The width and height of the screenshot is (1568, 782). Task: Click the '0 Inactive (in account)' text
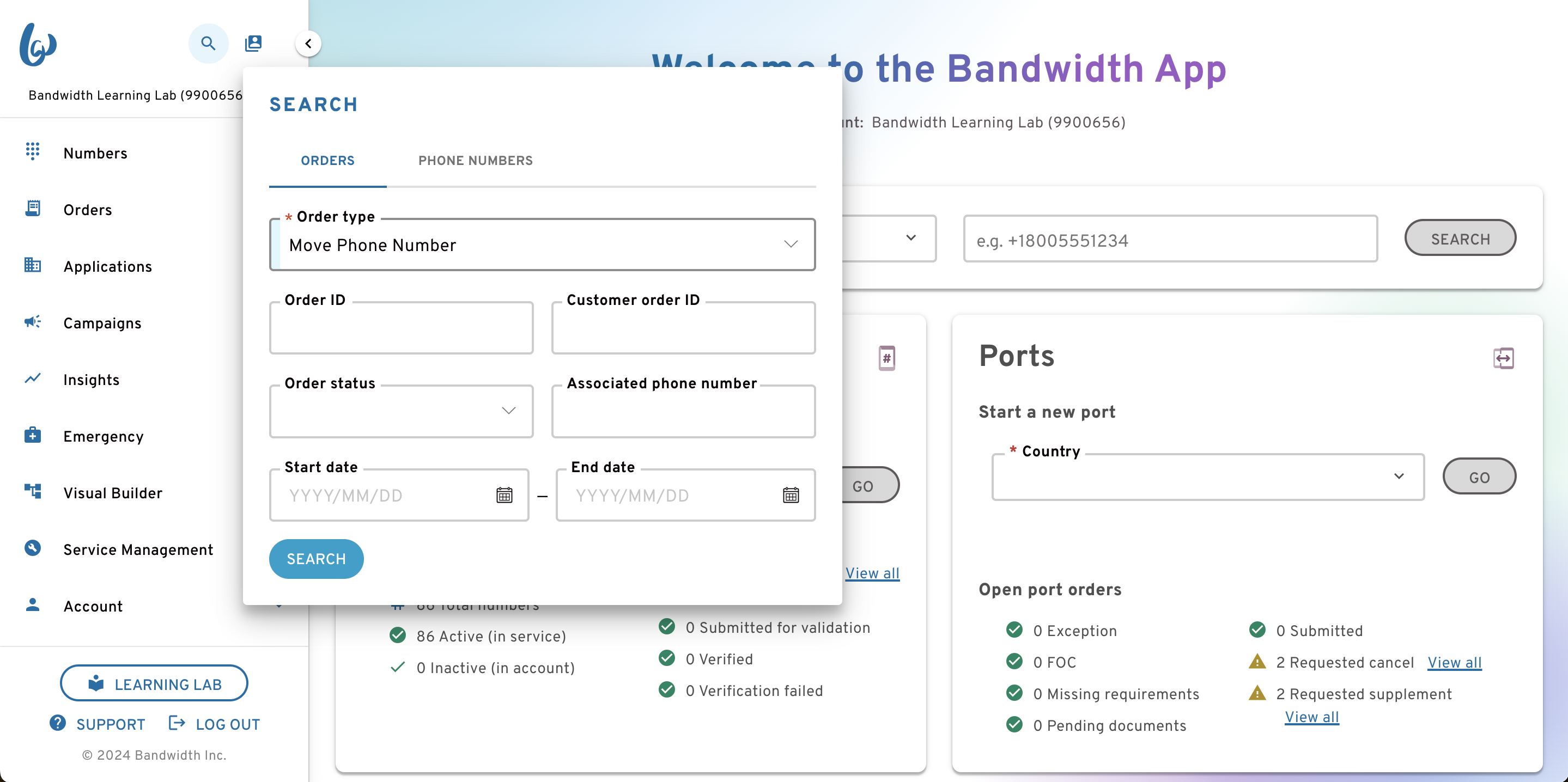coord(495,668)
